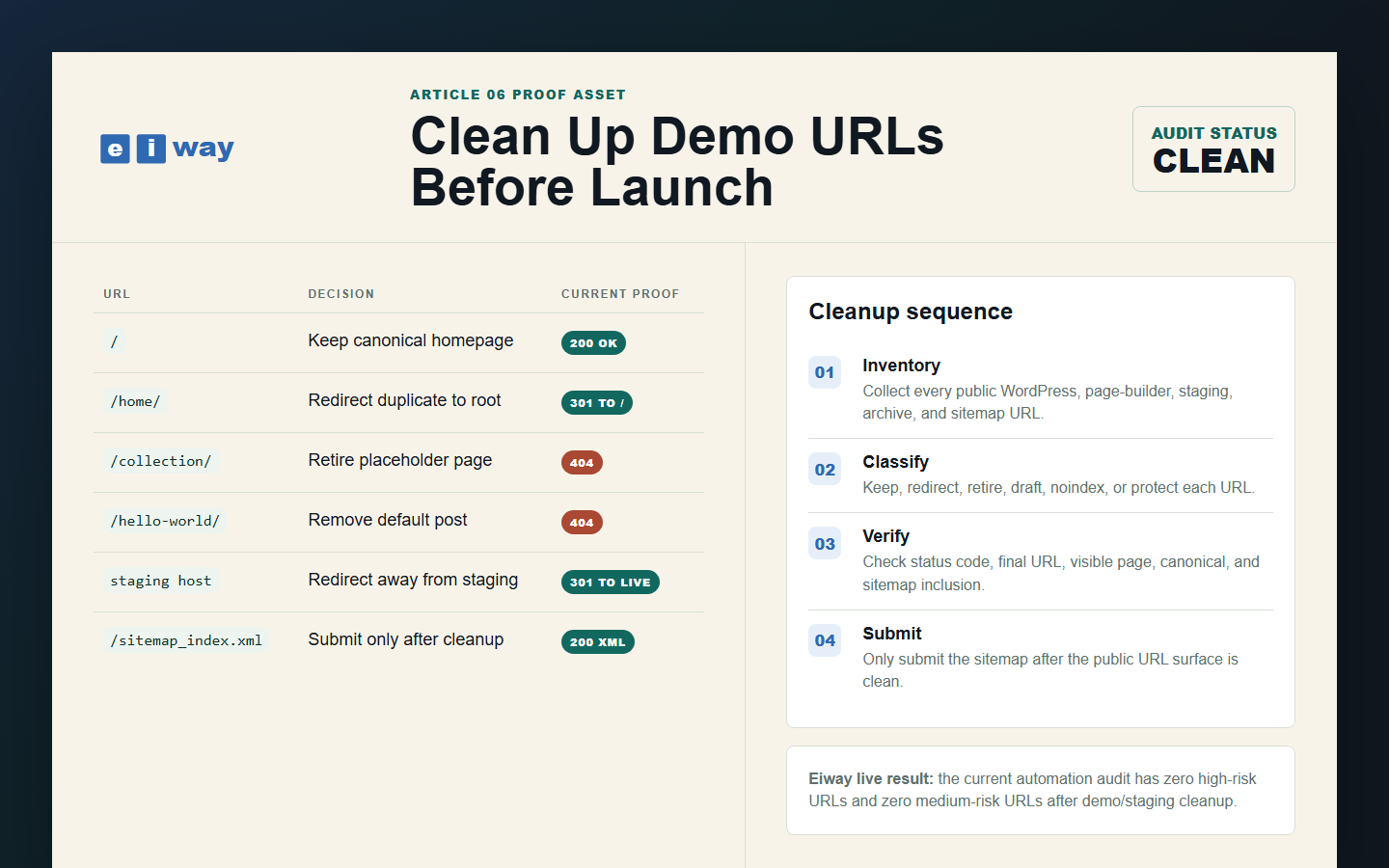
Task: Click the URL column header
Action: pos(117,294)
